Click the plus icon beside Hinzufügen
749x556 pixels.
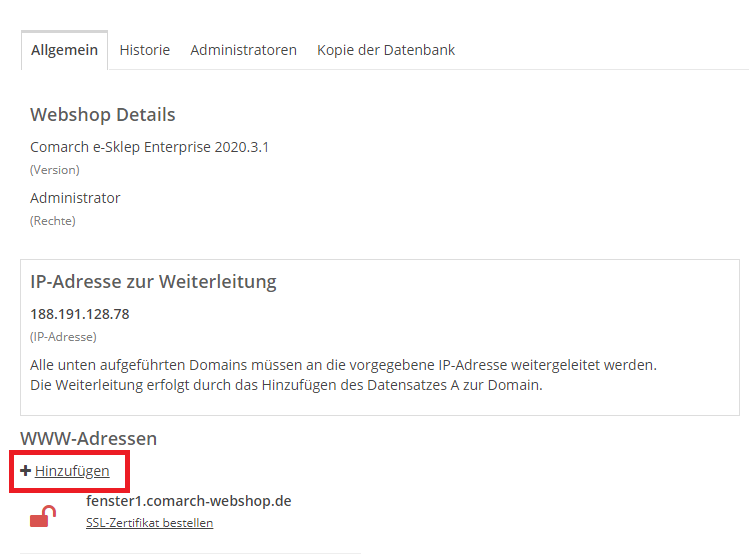point(26,471)
